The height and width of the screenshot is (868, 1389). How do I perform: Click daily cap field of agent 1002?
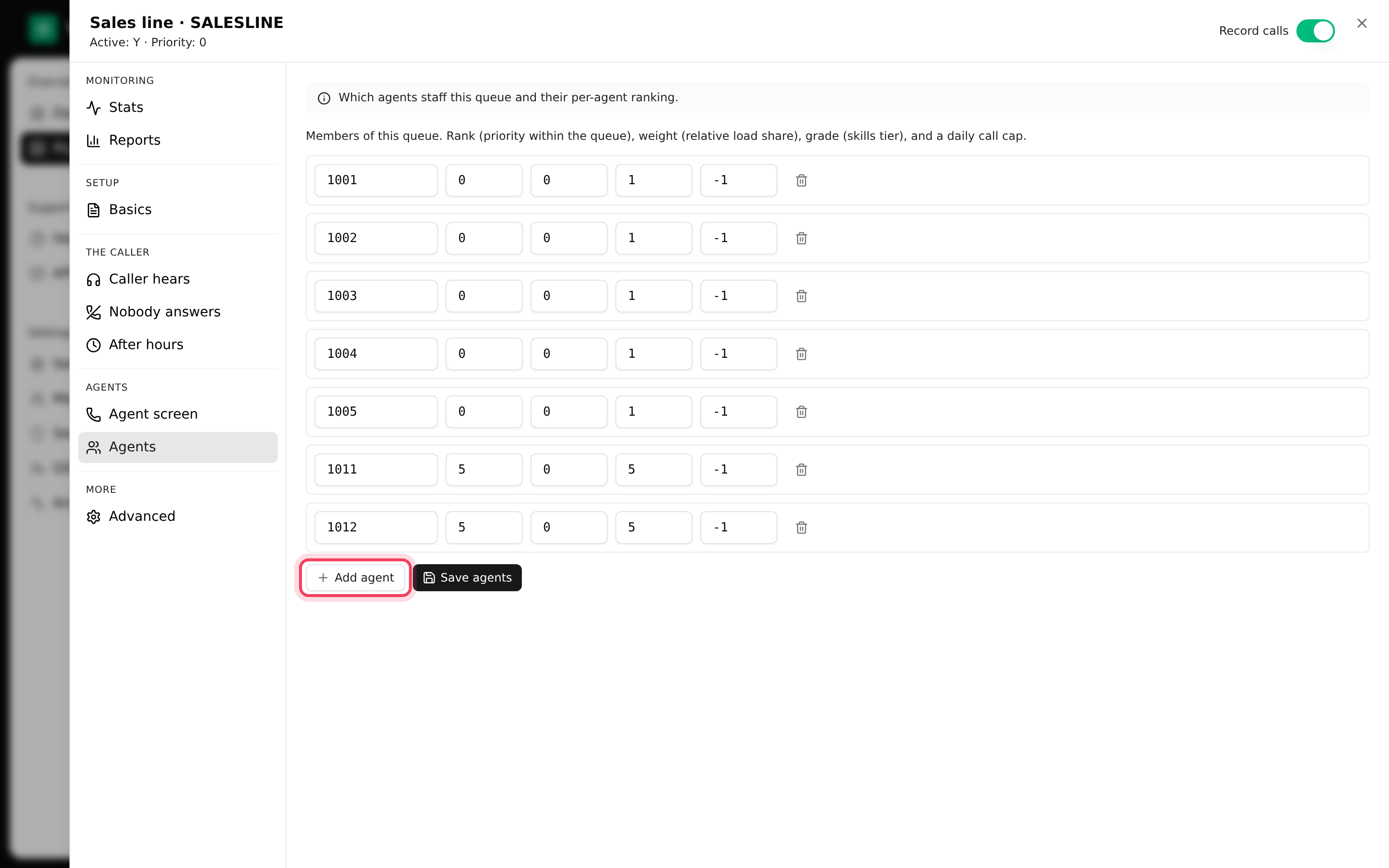click(x=739, y=238)
